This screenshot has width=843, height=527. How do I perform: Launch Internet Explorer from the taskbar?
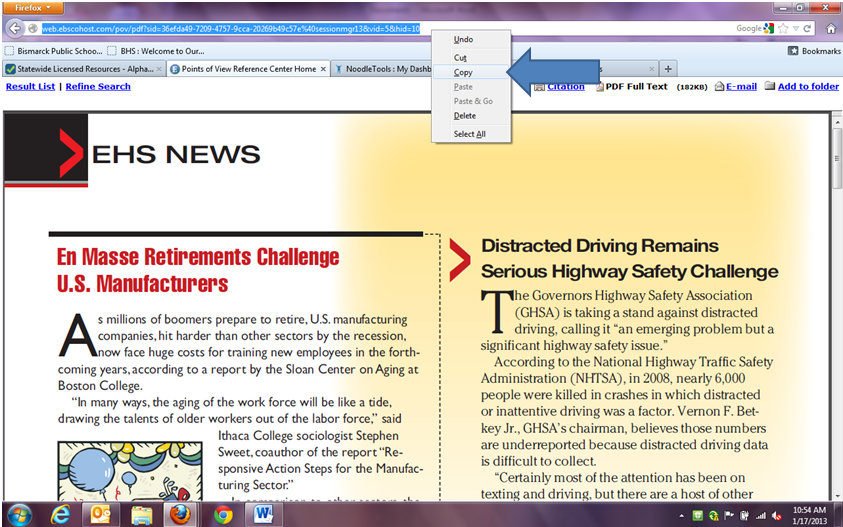(x=62, y=513)
